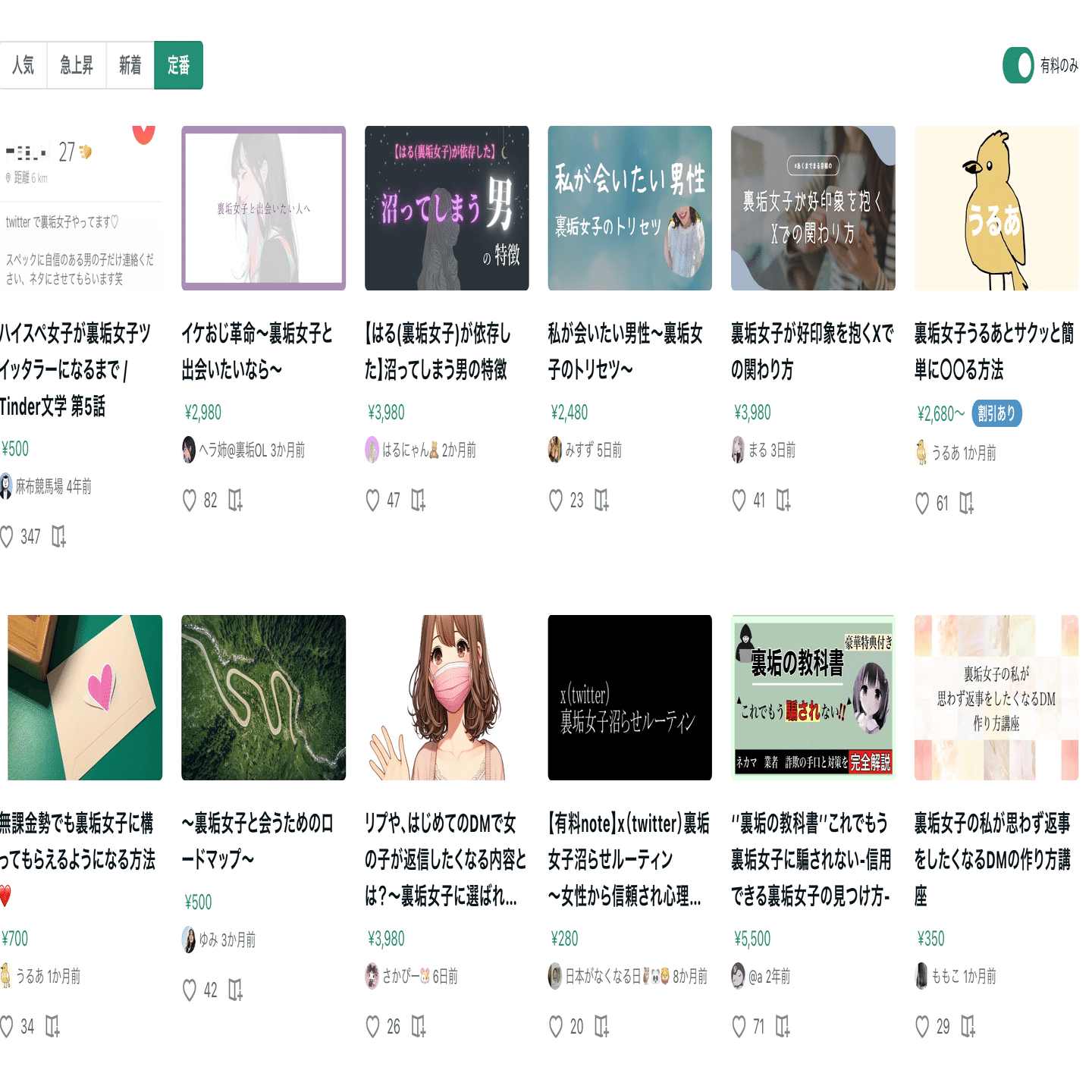Click heart icon on 沼ってしまう男の特徴 article
Viewport: 1092px width, 1092px height.
pos(372,500)
